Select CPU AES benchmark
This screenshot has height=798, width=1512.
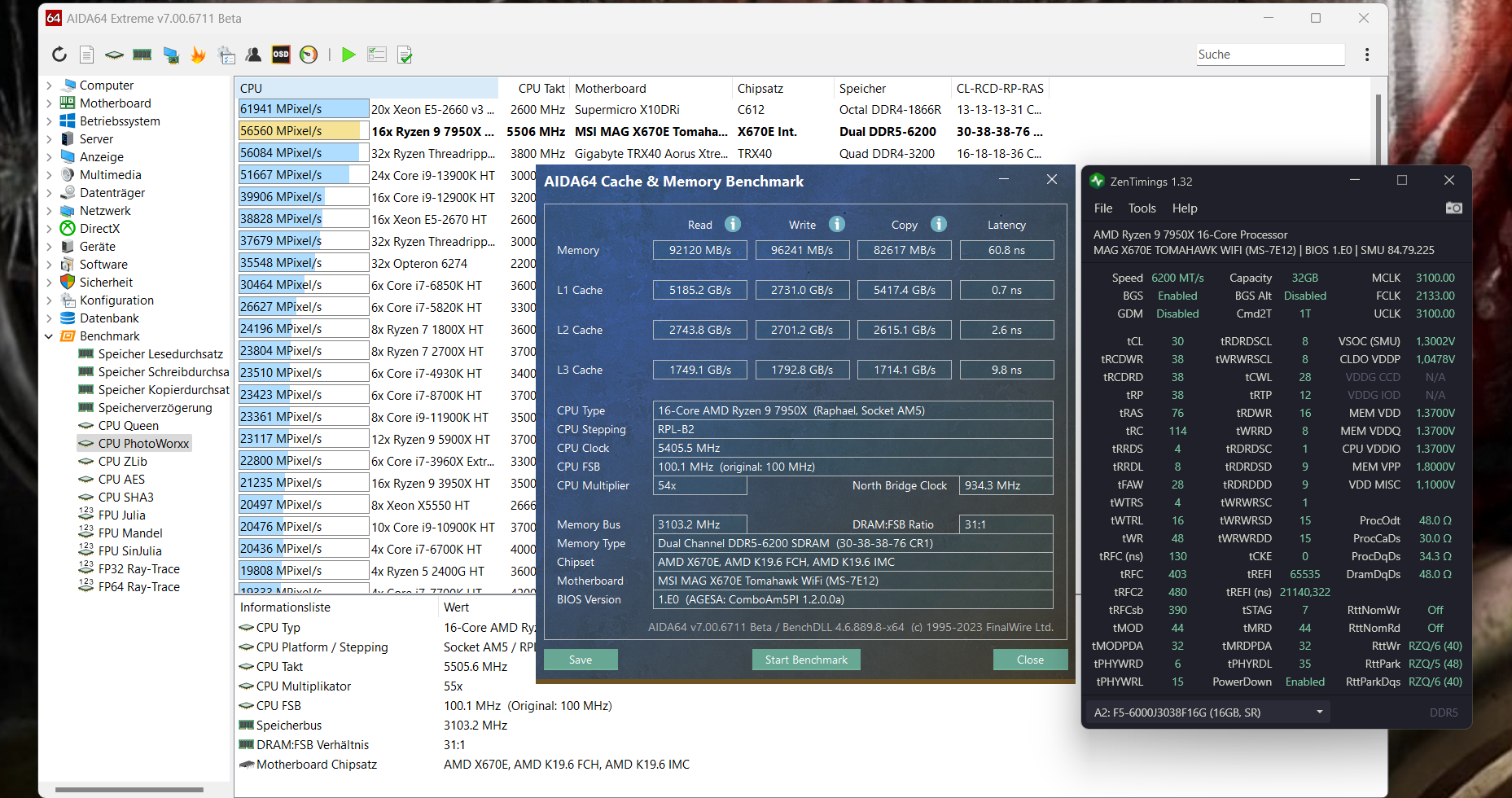coord(112,480)
